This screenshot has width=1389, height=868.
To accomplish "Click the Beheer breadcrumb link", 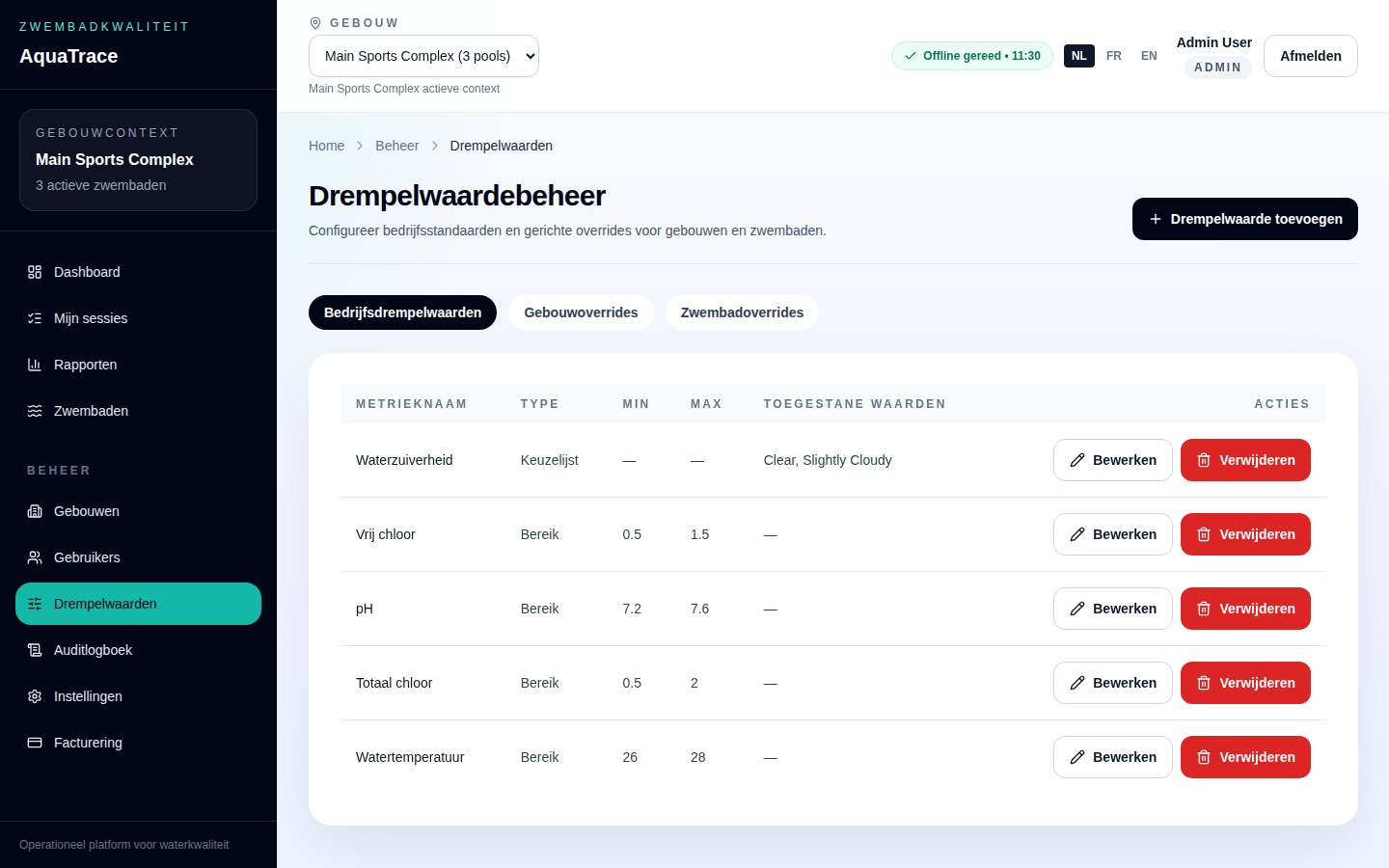I will [x=396, y=146].
